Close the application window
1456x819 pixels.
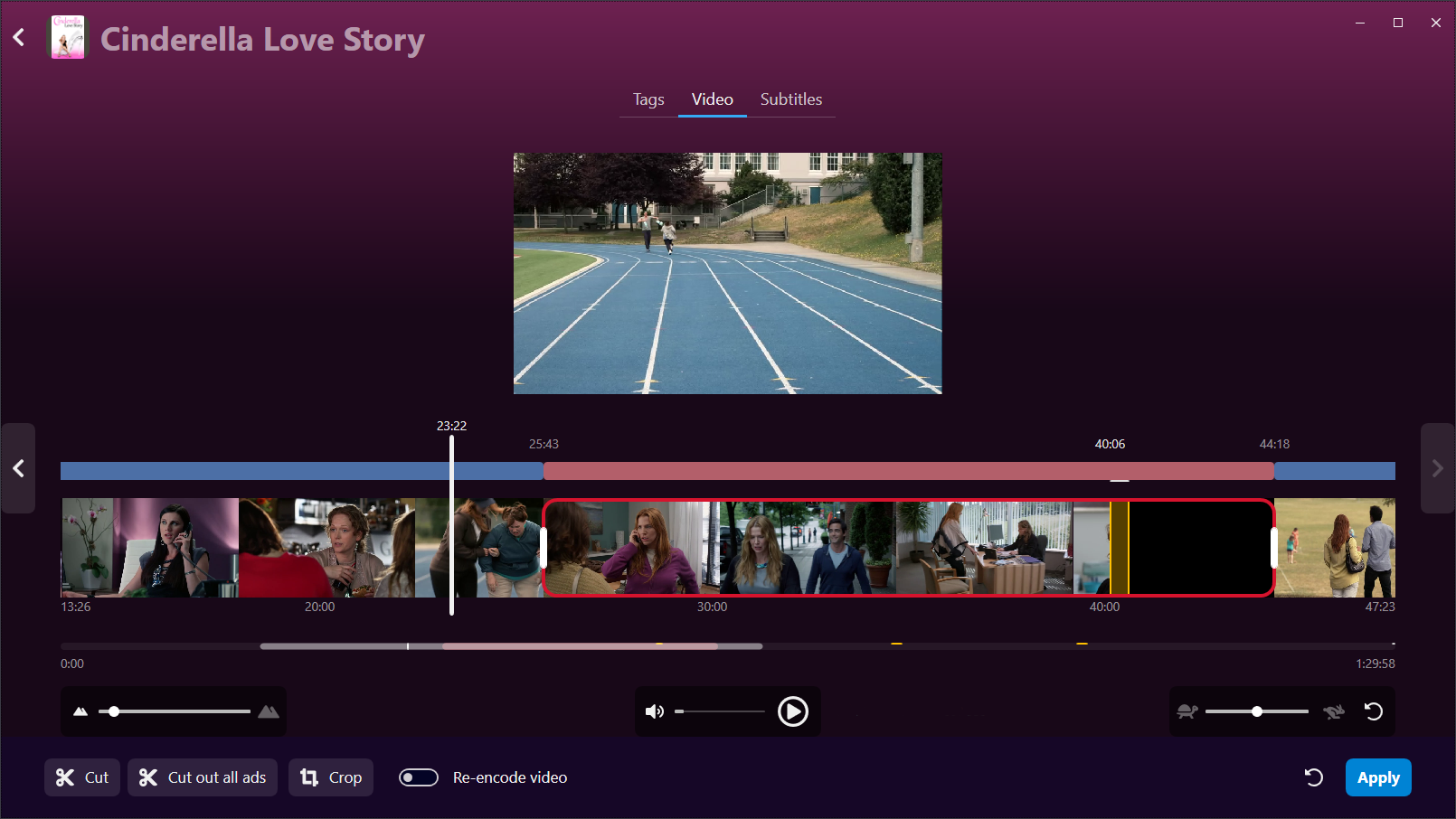pos(1436,23)
